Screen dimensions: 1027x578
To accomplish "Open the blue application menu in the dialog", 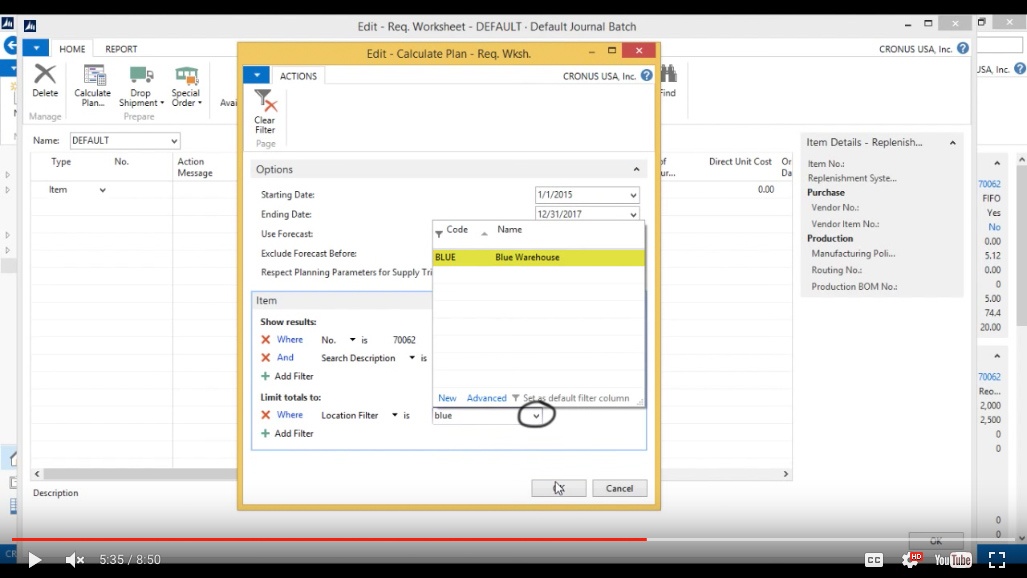I will coord(257,75).
